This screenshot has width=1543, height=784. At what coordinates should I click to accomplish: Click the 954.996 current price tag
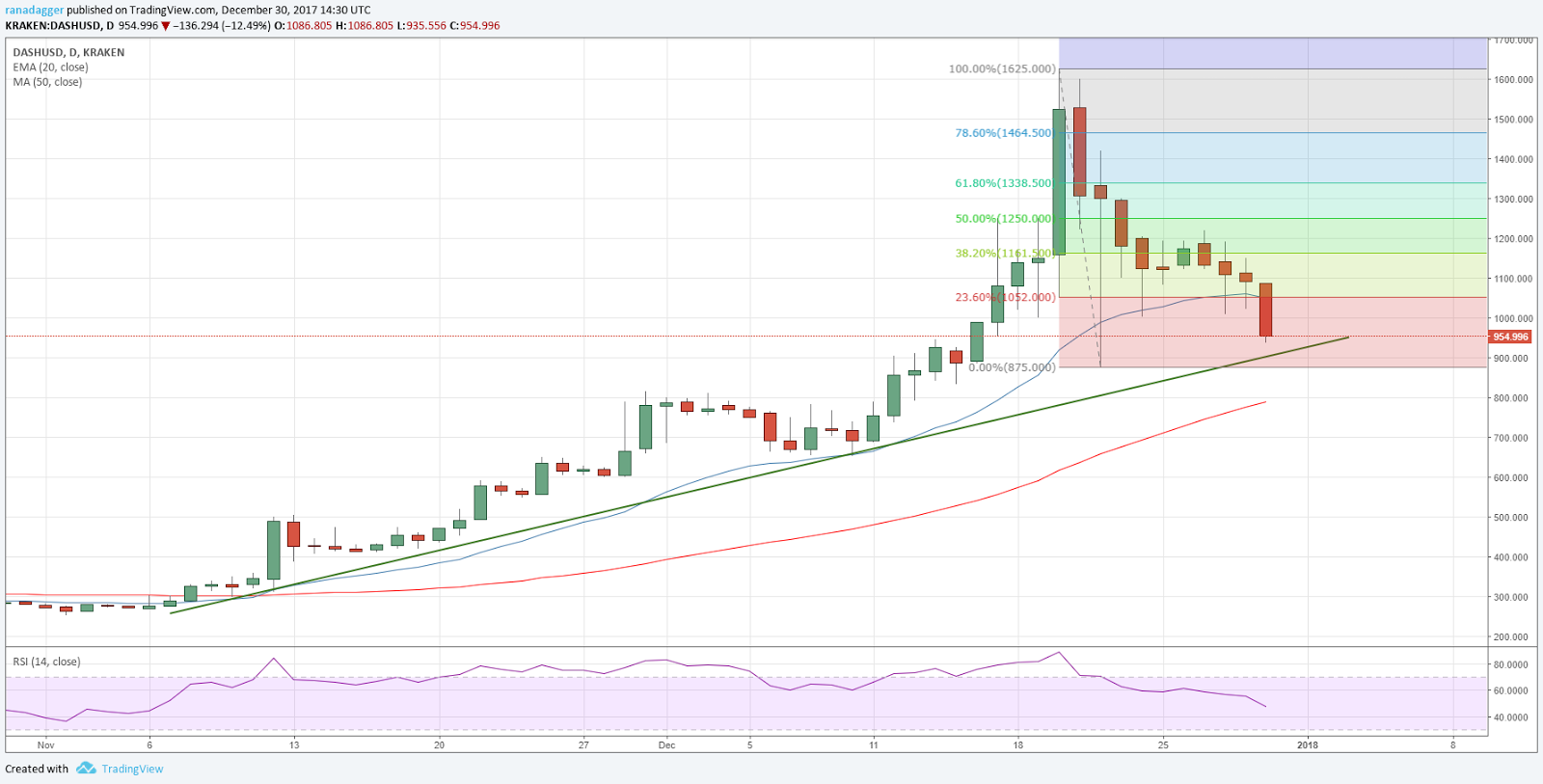pyautogui.click(x=1510, y=337)
